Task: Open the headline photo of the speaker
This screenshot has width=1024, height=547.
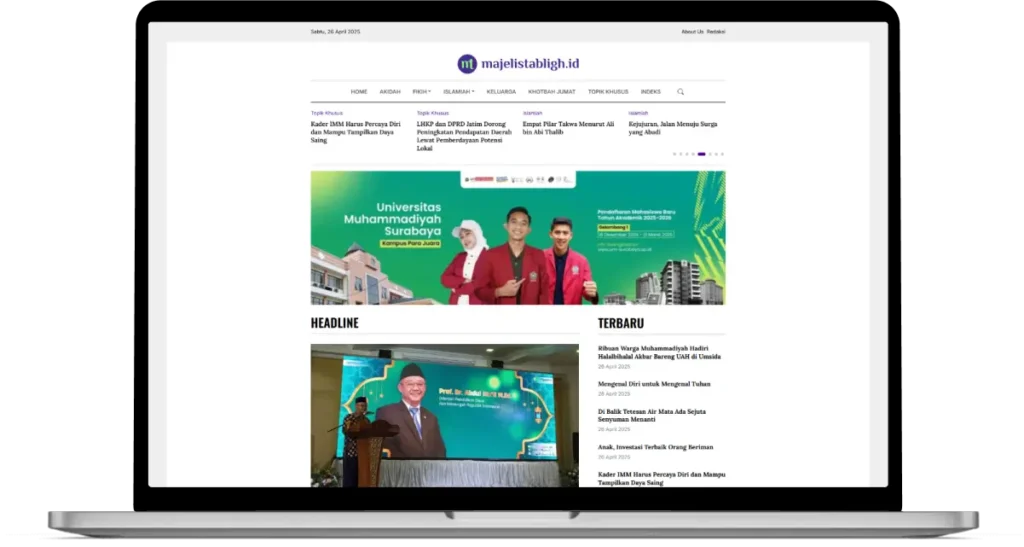Action: [x=445, y=416]
